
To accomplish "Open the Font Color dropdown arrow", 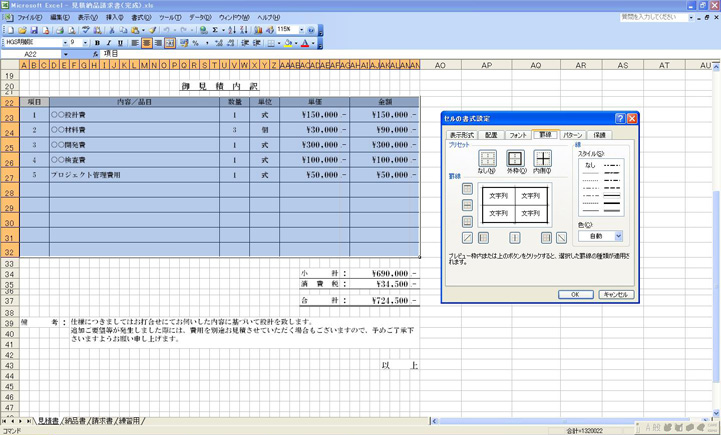I will 313,43.
